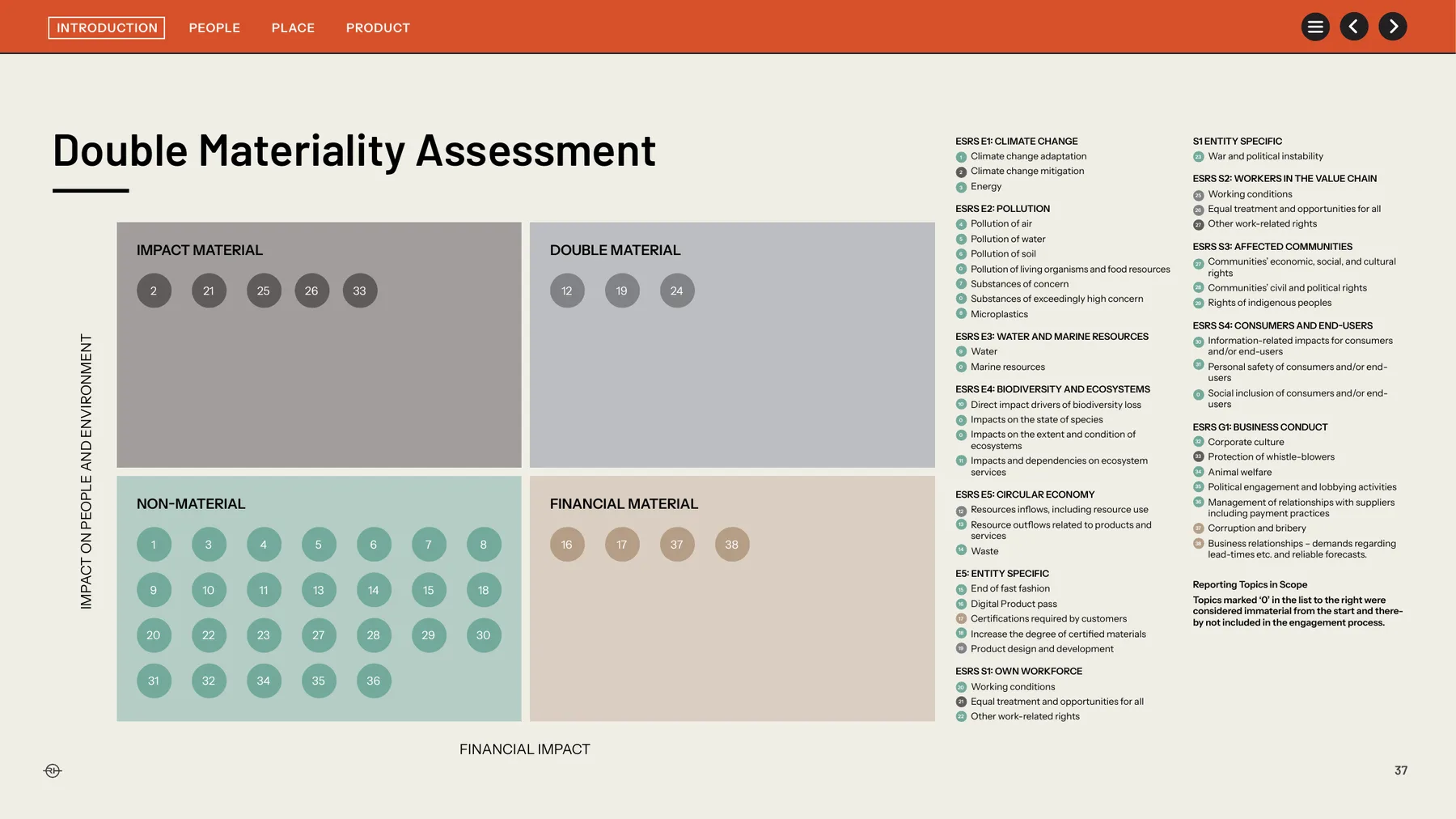Image resolution: width=1456 pixels, height=819 pixels.
Task: Click ESRS S2: Workers in Value Chain heading
Action: pyautogui.click(x=1285, y=178)
